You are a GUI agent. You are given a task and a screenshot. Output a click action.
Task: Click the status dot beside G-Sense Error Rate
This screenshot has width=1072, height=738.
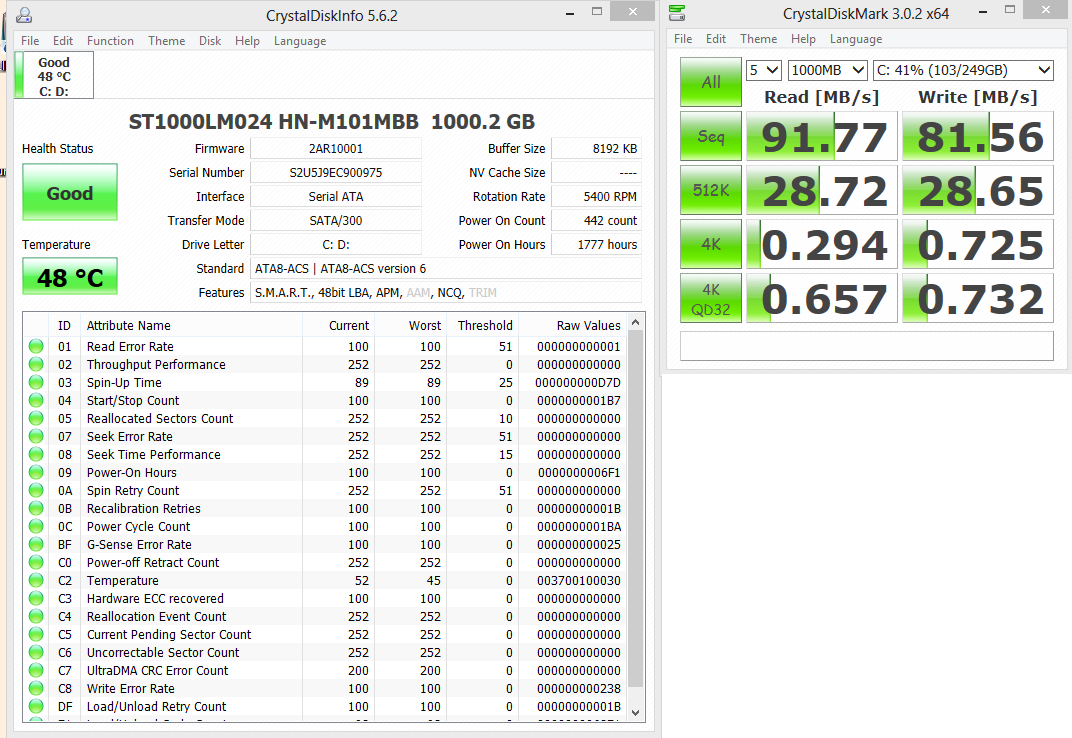36,544
